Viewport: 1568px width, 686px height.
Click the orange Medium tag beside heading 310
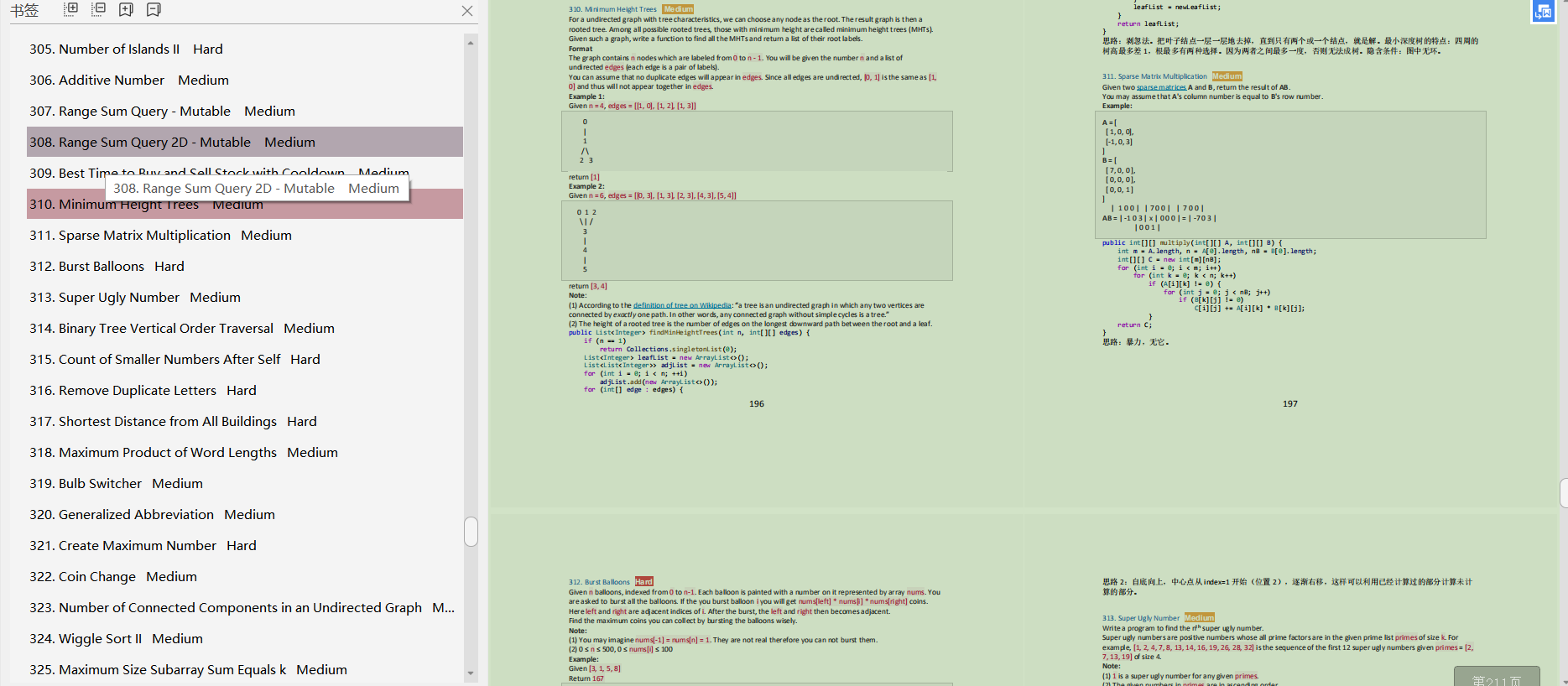point(679,9)
